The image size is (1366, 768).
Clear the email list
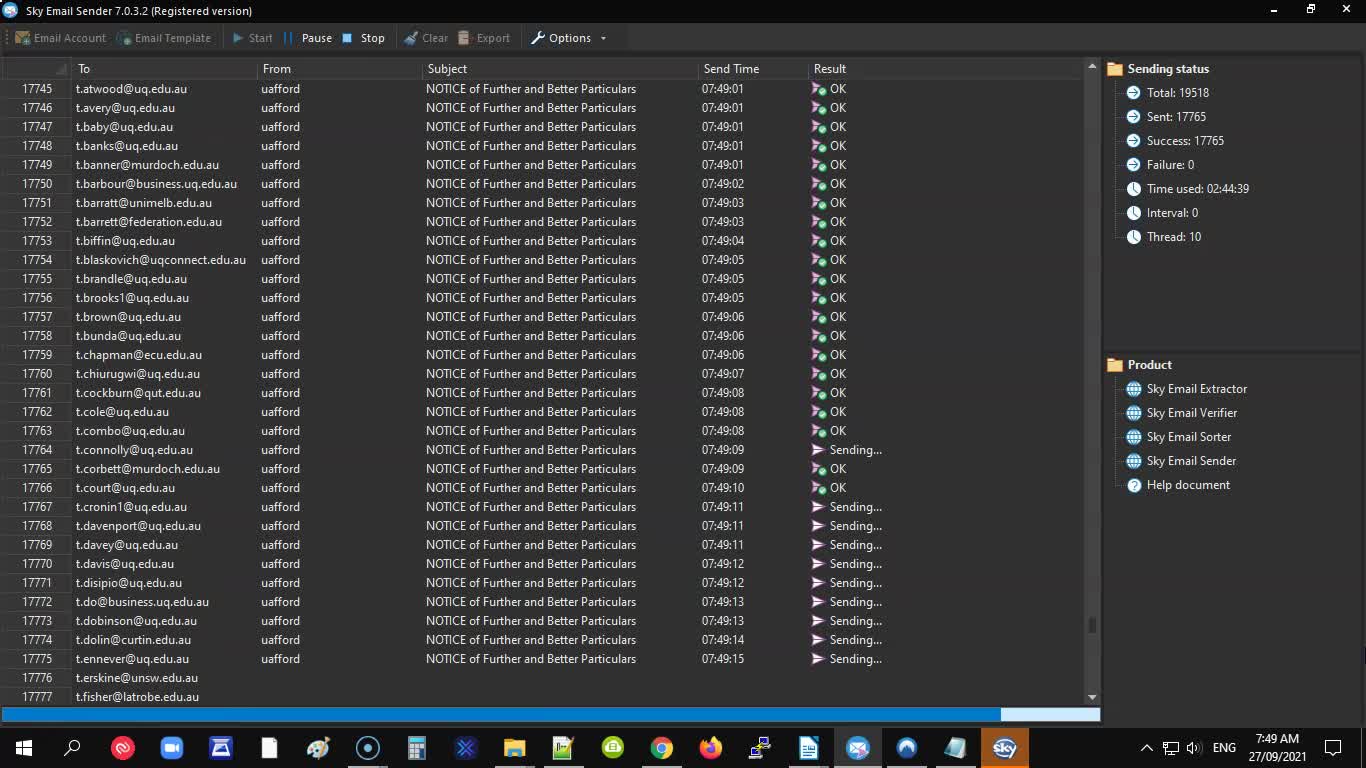click(x=426, y=38)
